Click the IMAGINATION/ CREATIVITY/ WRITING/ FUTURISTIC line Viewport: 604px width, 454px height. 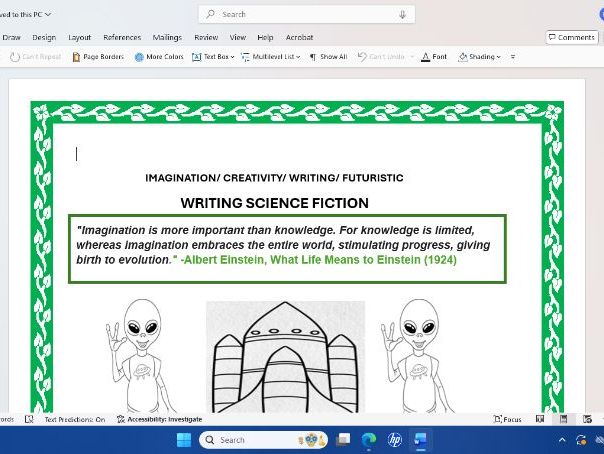click(274, 178)
